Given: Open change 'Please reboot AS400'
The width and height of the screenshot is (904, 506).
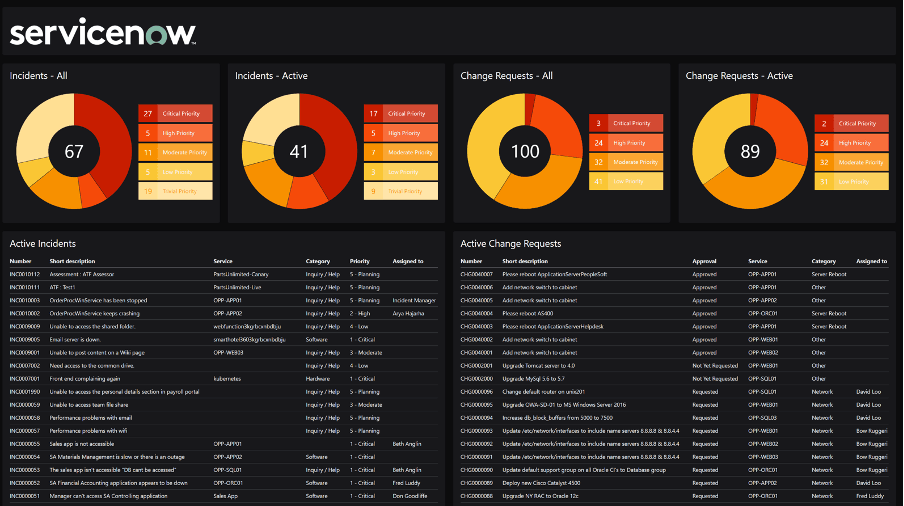Looking at the screenshot, I should coord(528,314).
